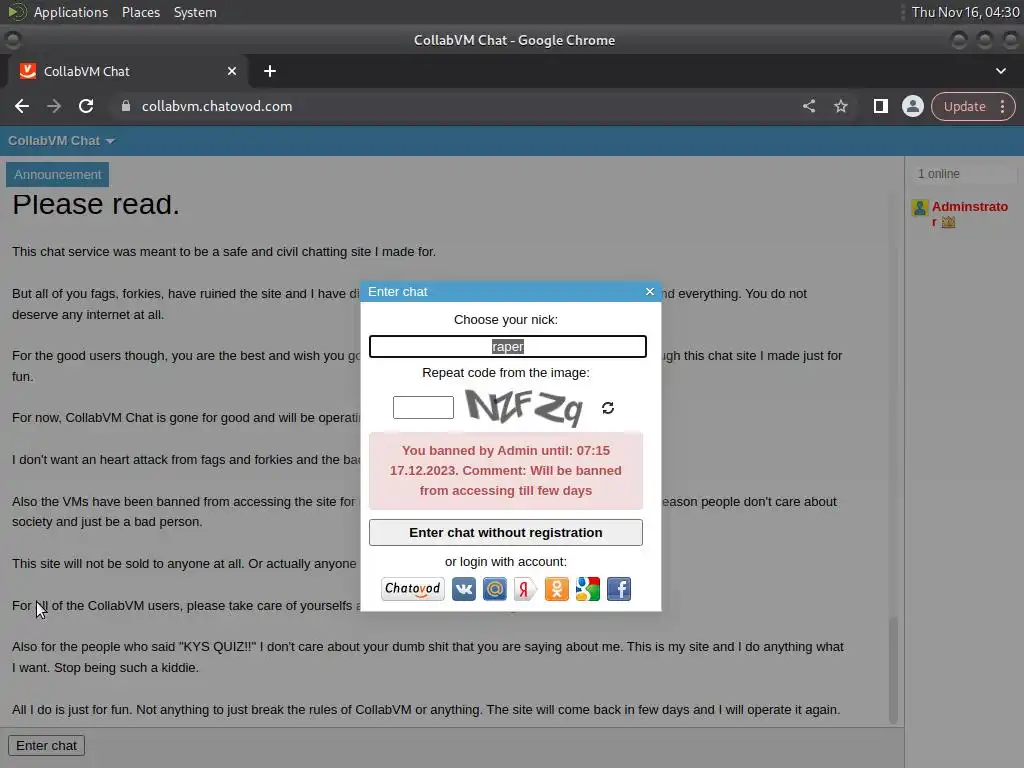Click the Applications menu arrow icon
This screenshot has height=768, width=1024.
[17, 12]
